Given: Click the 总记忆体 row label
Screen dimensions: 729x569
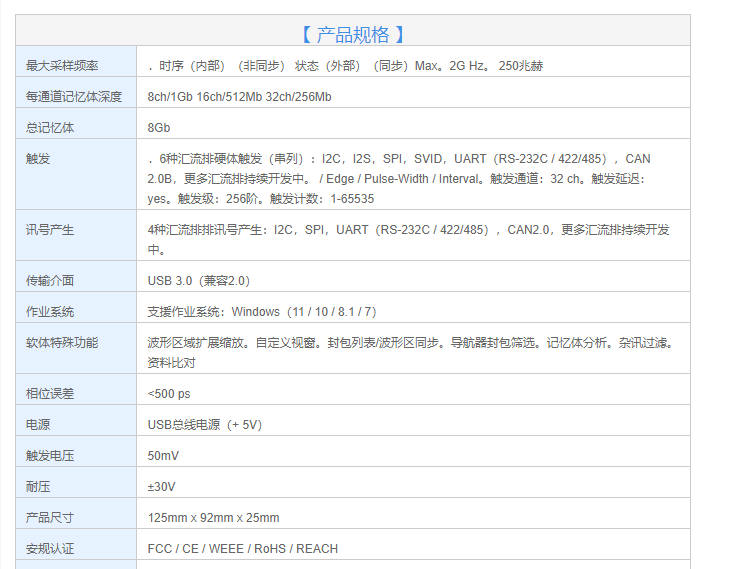Looking at the screenshot, I should pos(50,128).
